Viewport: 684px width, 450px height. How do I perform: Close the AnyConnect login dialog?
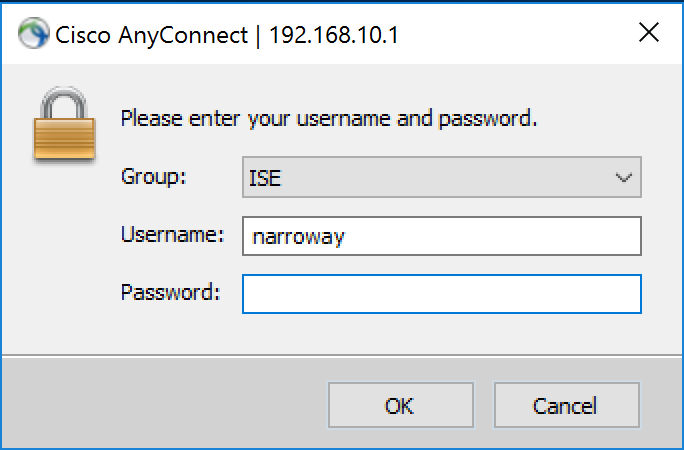[648, 33]
